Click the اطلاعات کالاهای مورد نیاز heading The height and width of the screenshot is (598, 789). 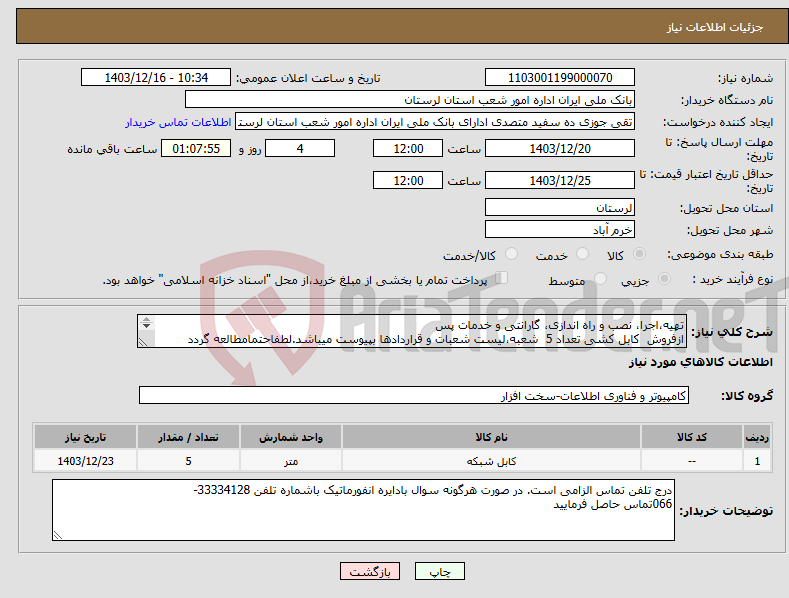[700, 362]
